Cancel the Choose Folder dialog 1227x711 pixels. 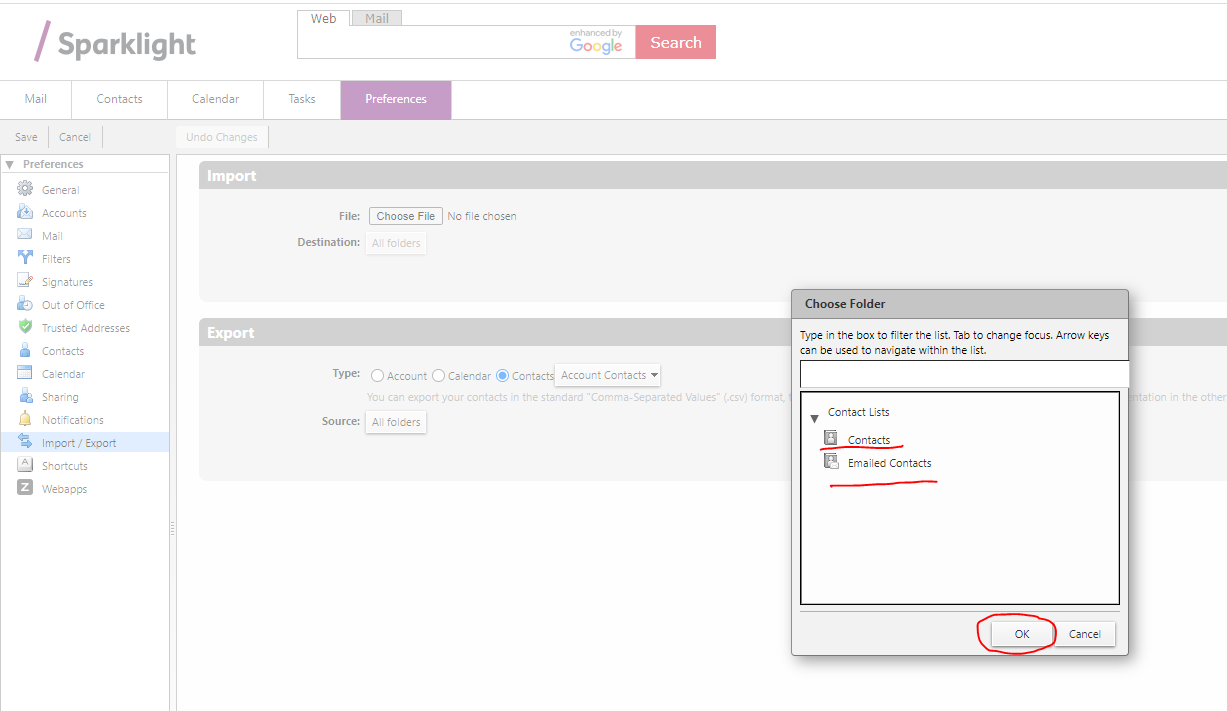tap(1085, 634)
